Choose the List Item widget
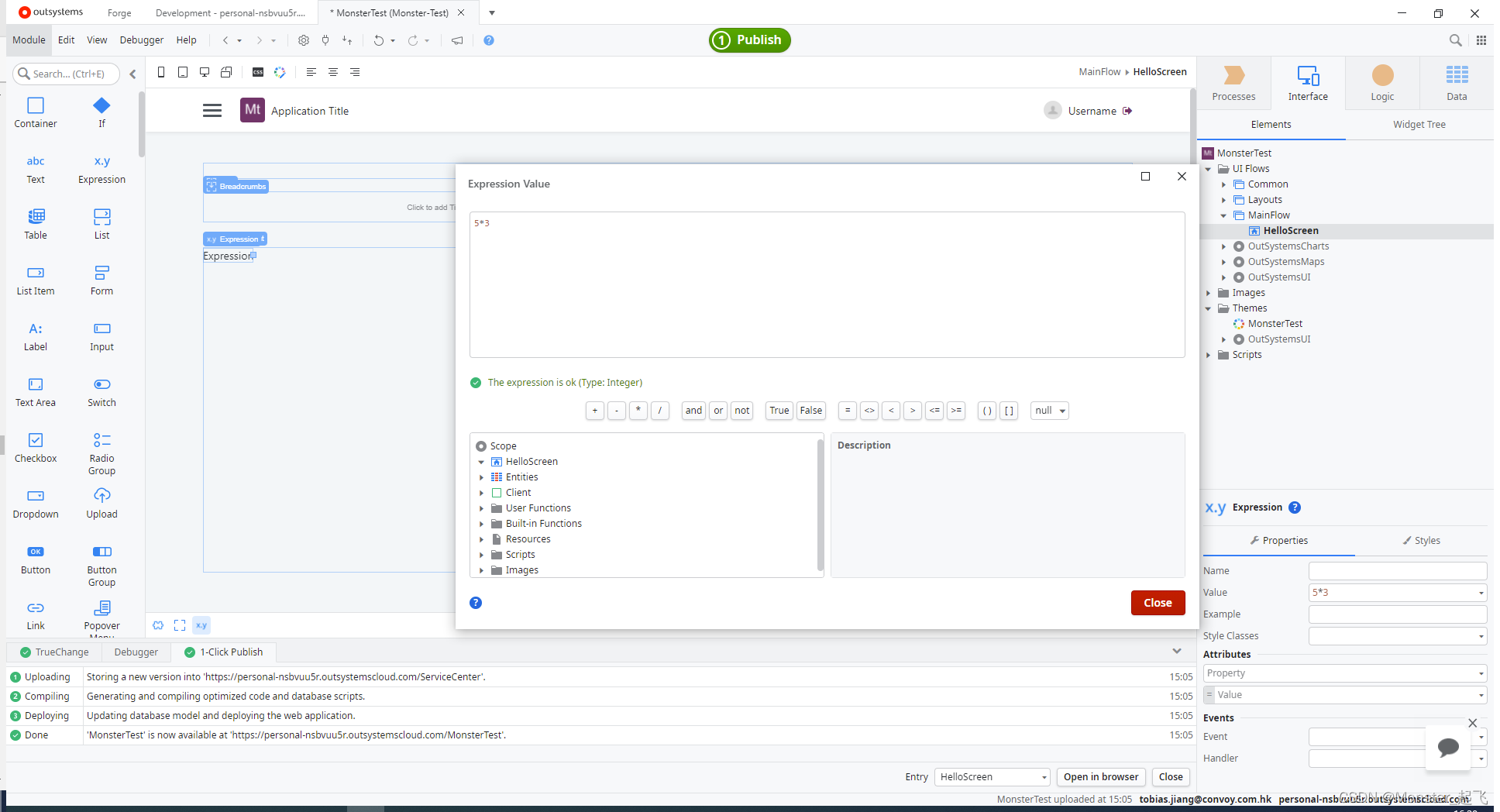 click(36, 281)
